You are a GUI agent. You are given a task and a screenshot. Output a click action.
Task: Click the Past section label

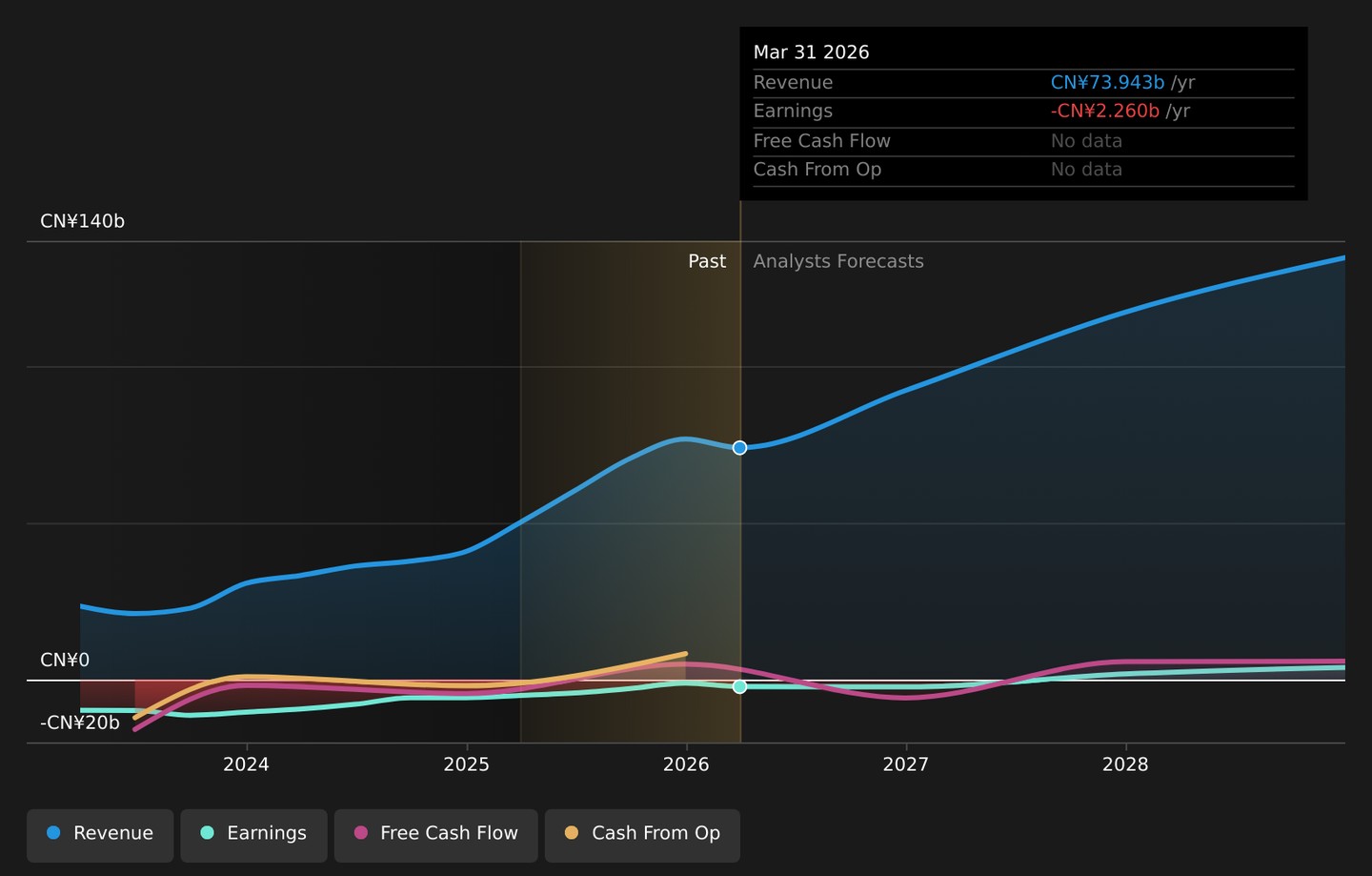click(x=707, y=261)
